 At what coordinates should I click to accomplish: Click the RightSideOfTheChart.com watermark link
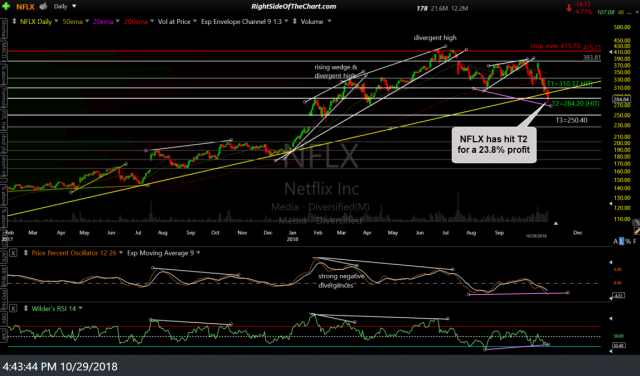tap(294, 7)
